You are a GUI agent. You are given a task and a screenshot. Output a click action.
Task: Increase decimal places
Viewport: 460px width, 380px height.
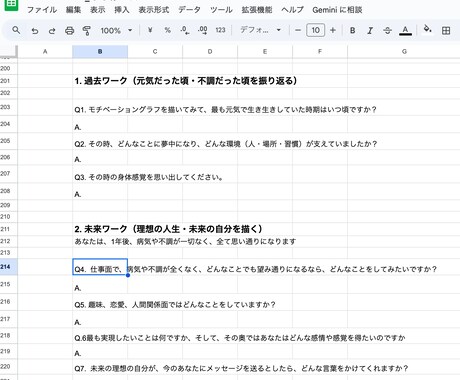point(202,30)
